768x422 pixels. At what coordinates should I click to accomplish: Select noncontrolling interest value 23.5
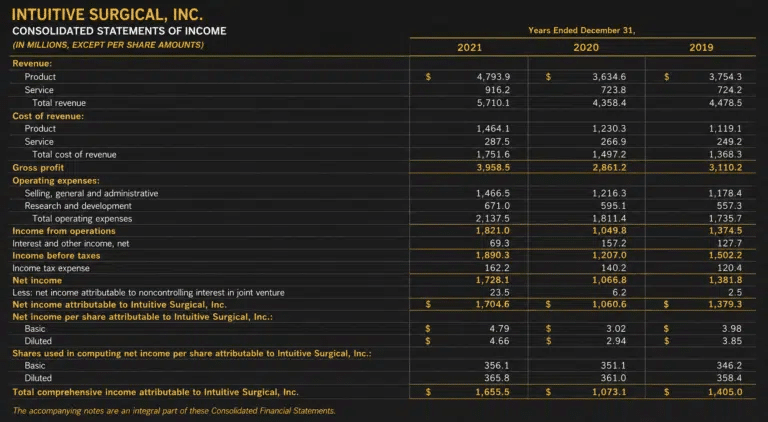pyautogui.click(x=500, y=293)
